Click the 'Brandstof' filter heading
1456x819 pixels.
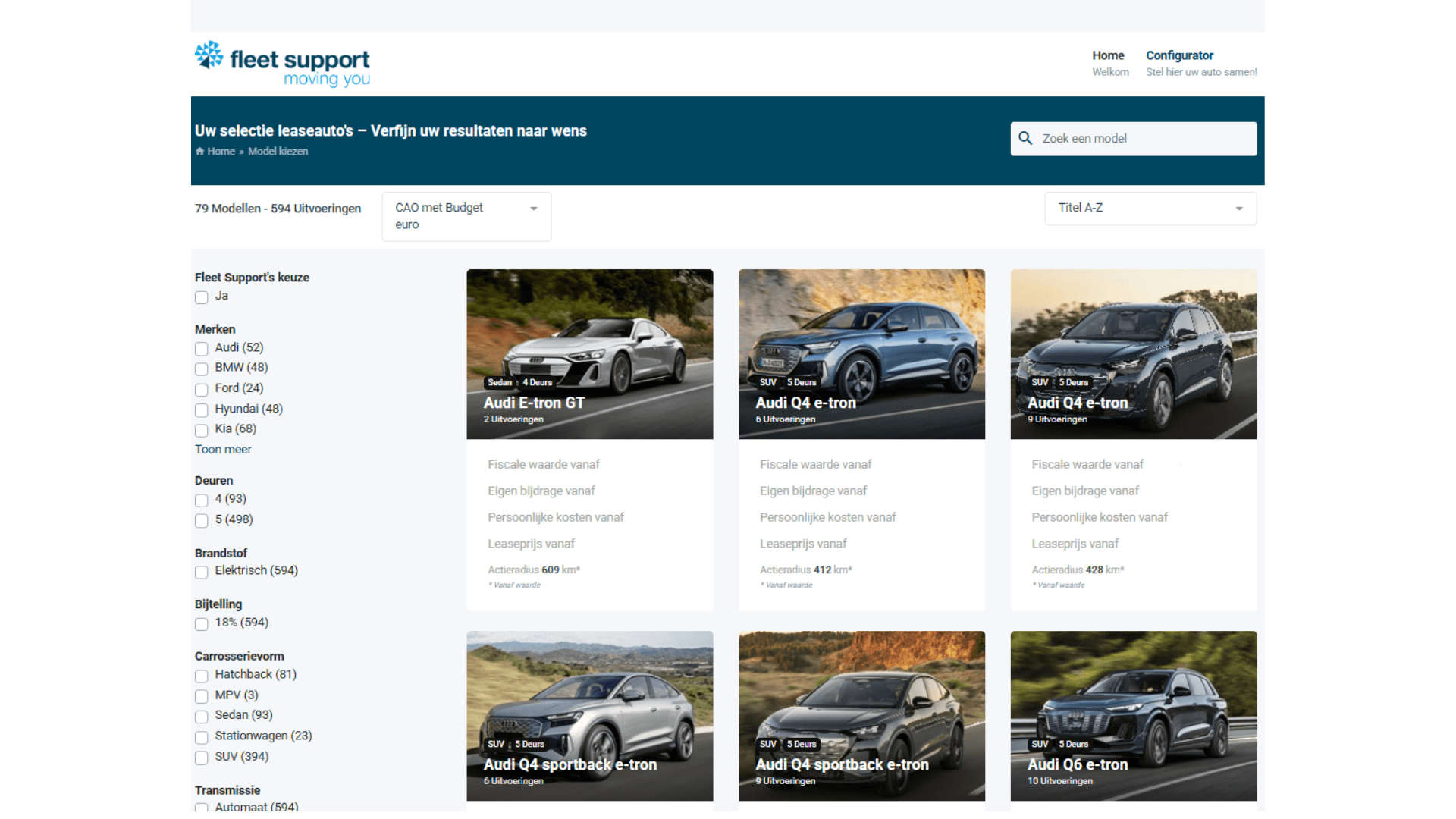pyautogui.click(x=221, y=553)
